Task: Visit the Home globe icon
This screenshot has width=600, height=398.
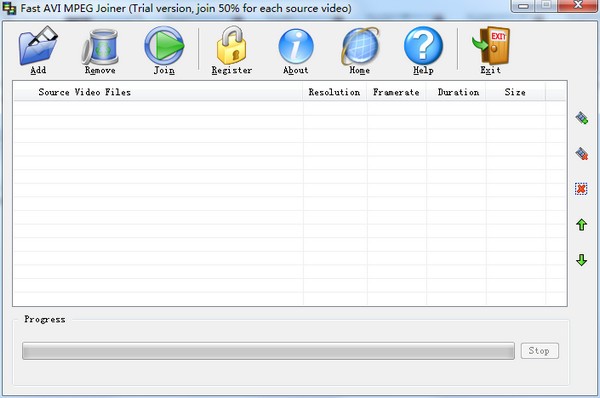Action: click(360, 46)
